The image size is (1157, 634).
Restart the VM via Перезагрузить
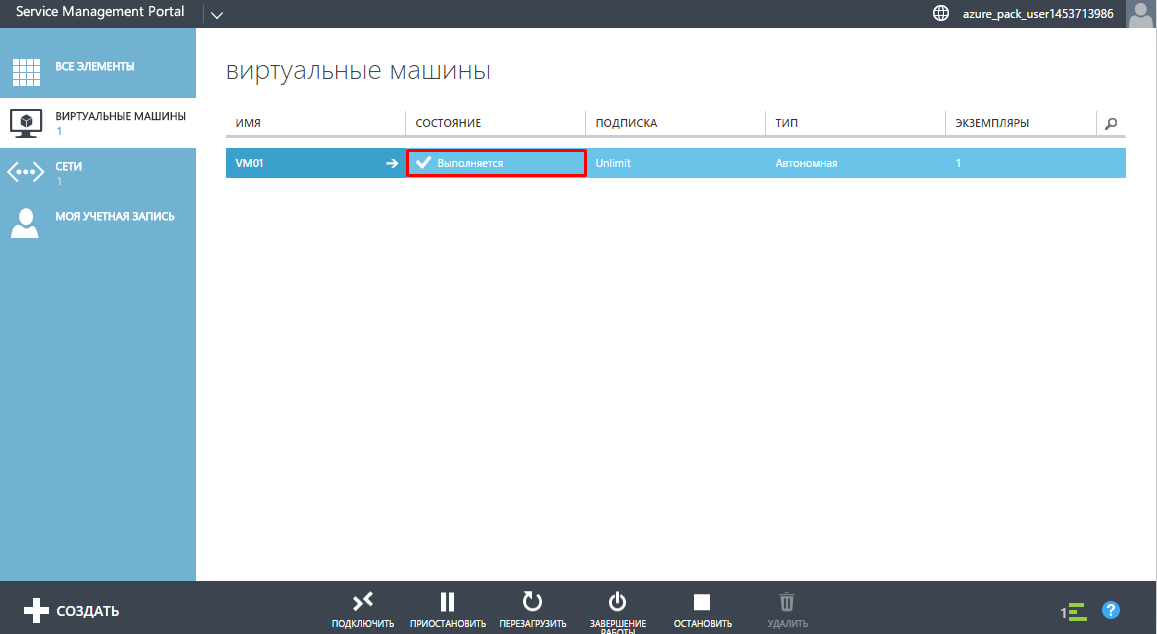point(532,602)
